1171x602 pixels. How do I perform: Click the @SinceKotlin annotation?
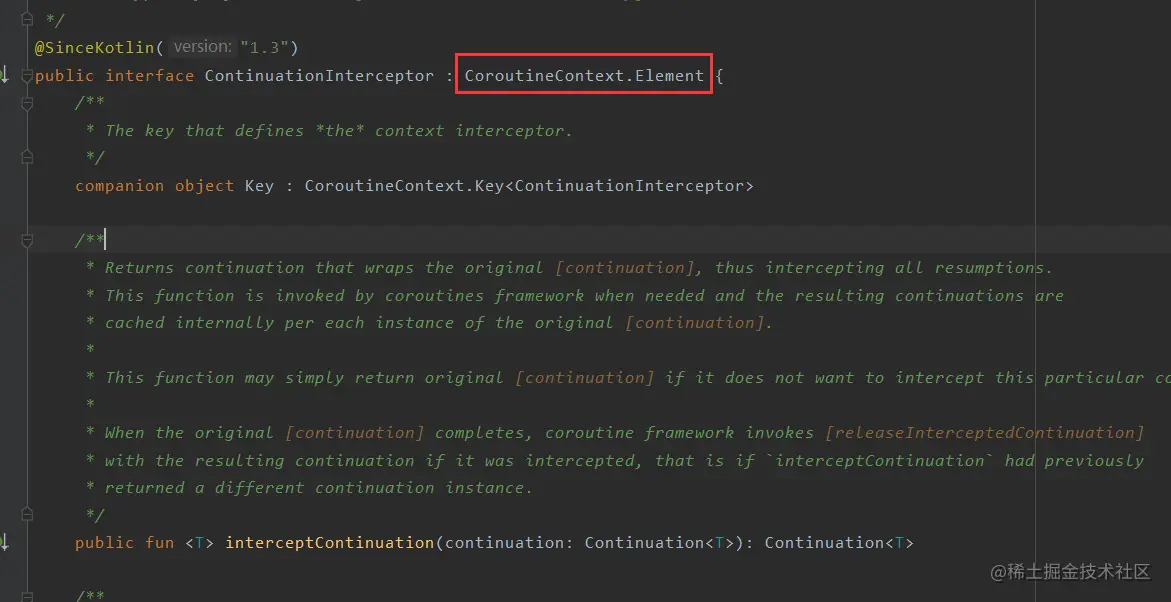coord(94,48)
